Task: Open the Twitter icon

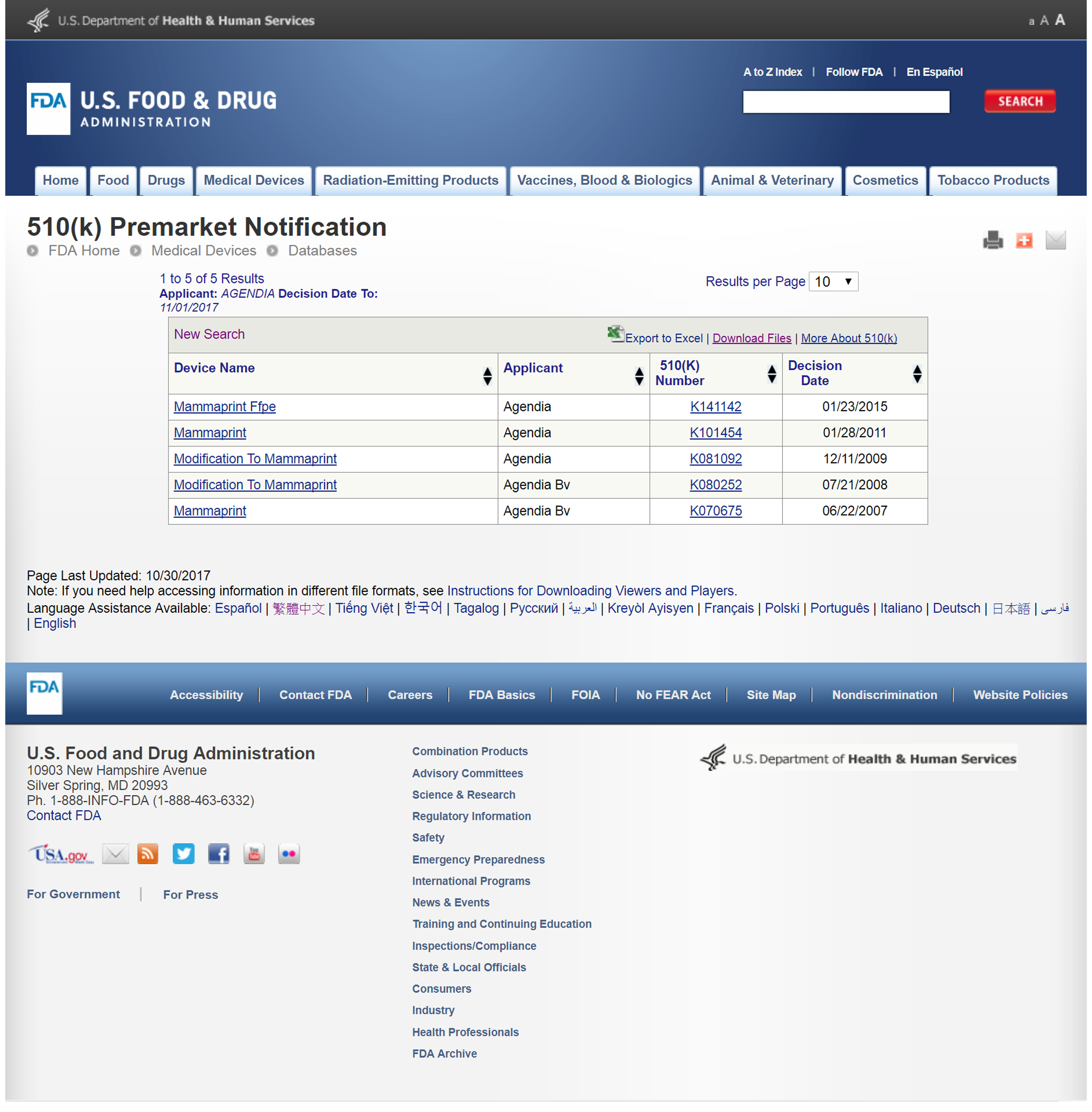Action: (184, 854)
